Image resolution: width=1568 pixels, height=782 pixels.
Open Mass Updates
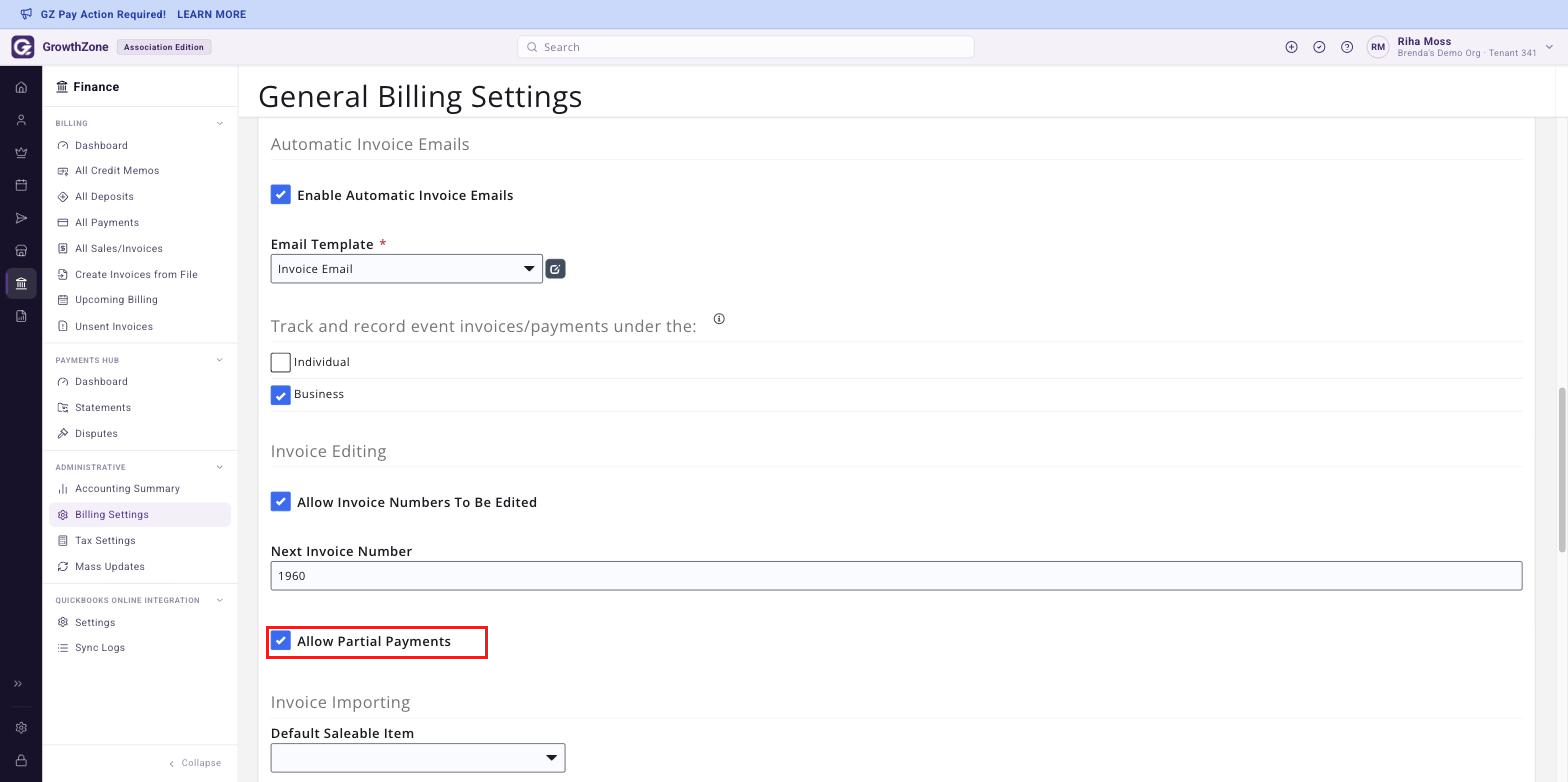click(110, 567)
